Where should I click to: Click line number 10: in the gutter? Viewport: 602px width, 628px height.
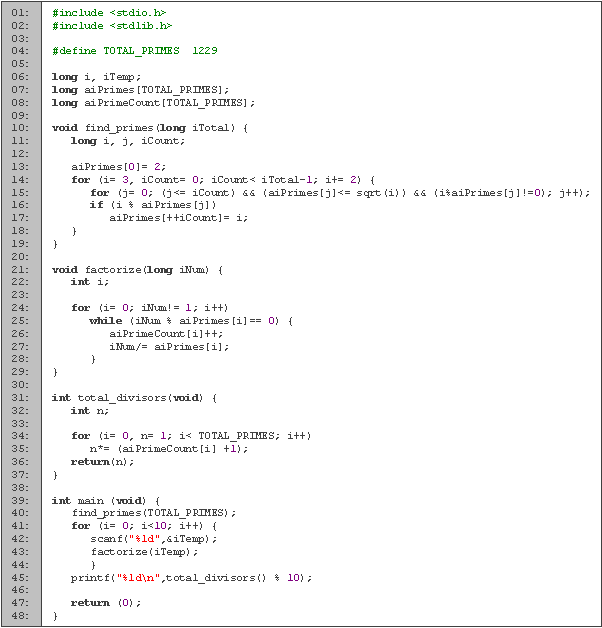click(x=20, y=128)
